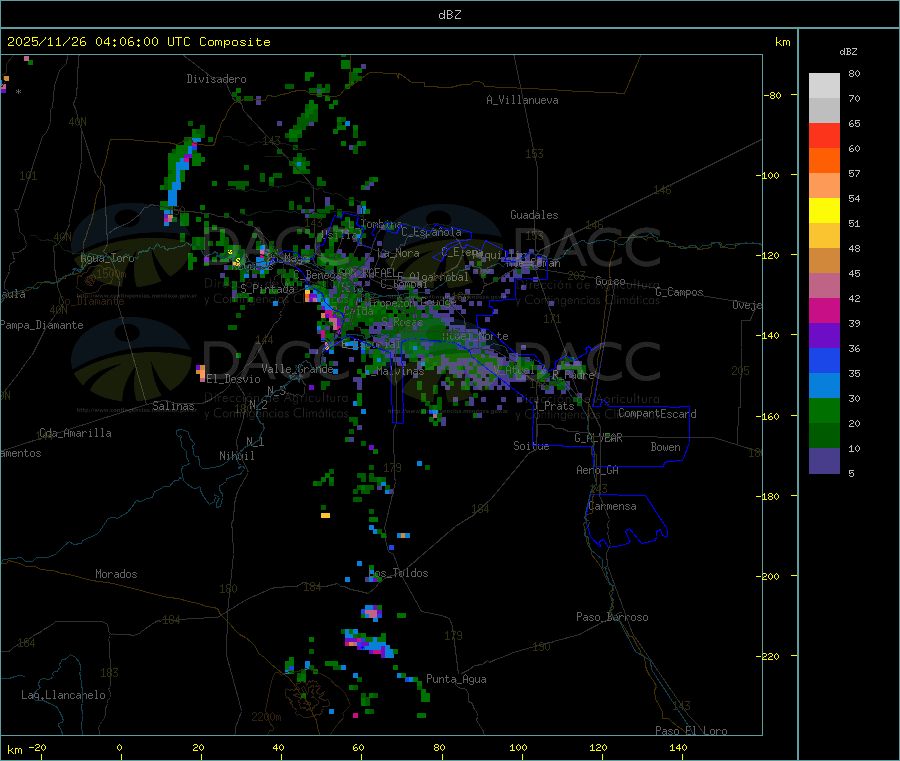Viewport: 900px width, 761px height.
Task: Click the dBZ title at top
Action: [x=449, y=15]
